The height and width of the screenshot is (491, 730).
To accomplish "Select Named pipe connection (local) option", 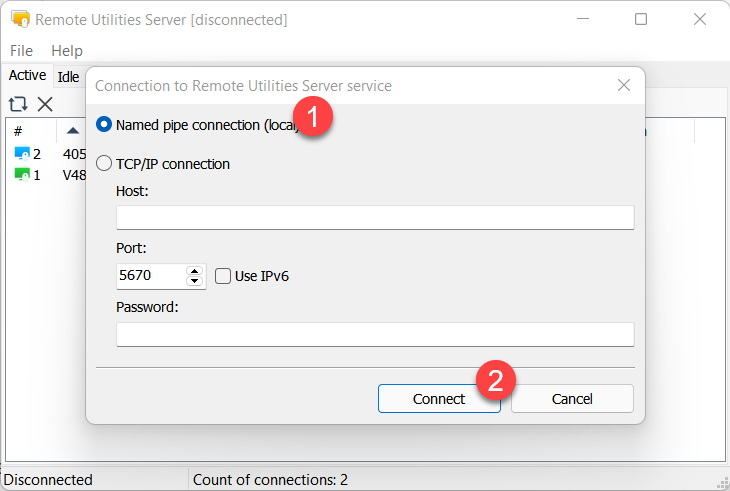I will 104,125.
